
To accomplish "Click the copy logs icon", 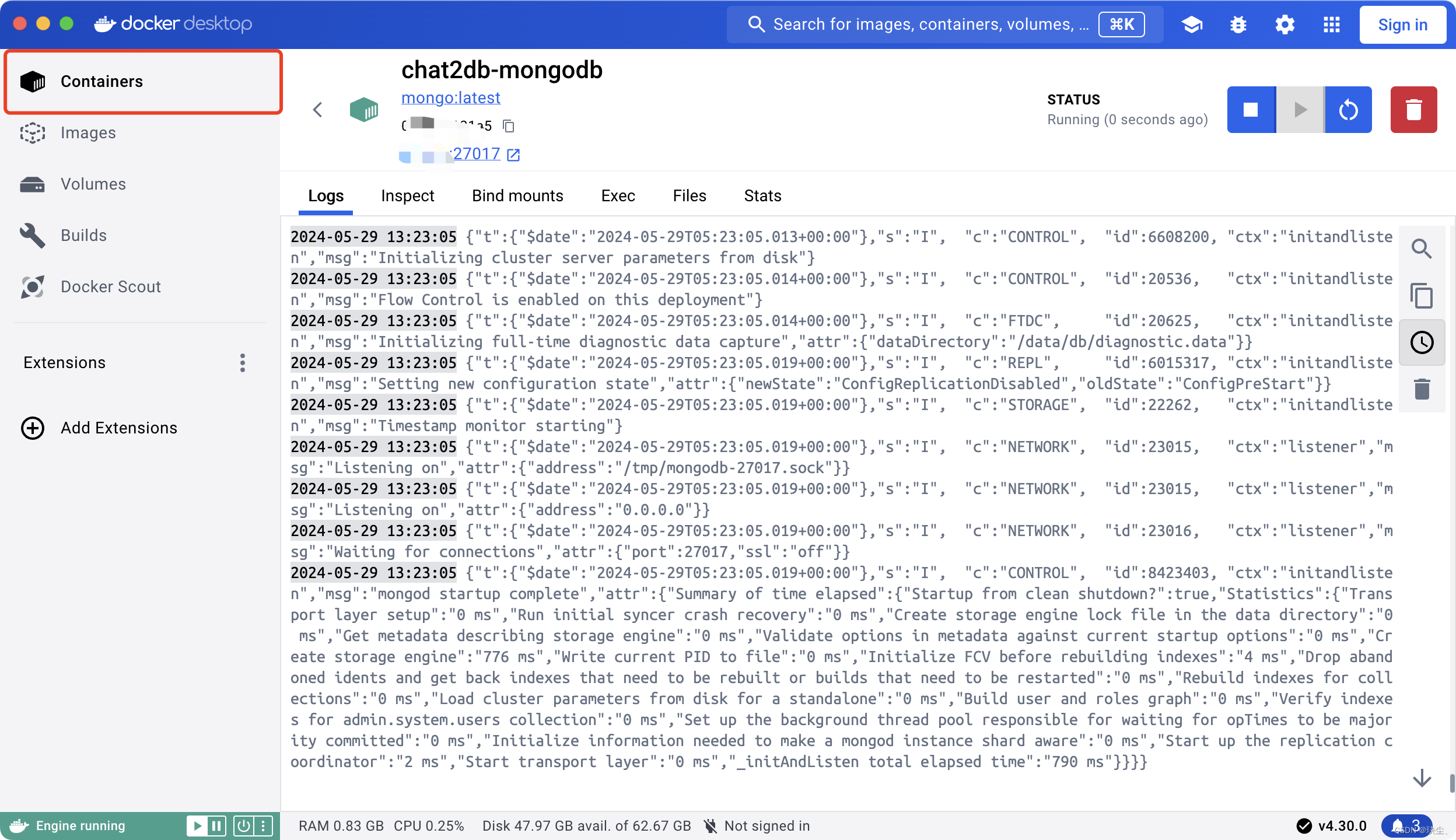I will click(1421, 294).
